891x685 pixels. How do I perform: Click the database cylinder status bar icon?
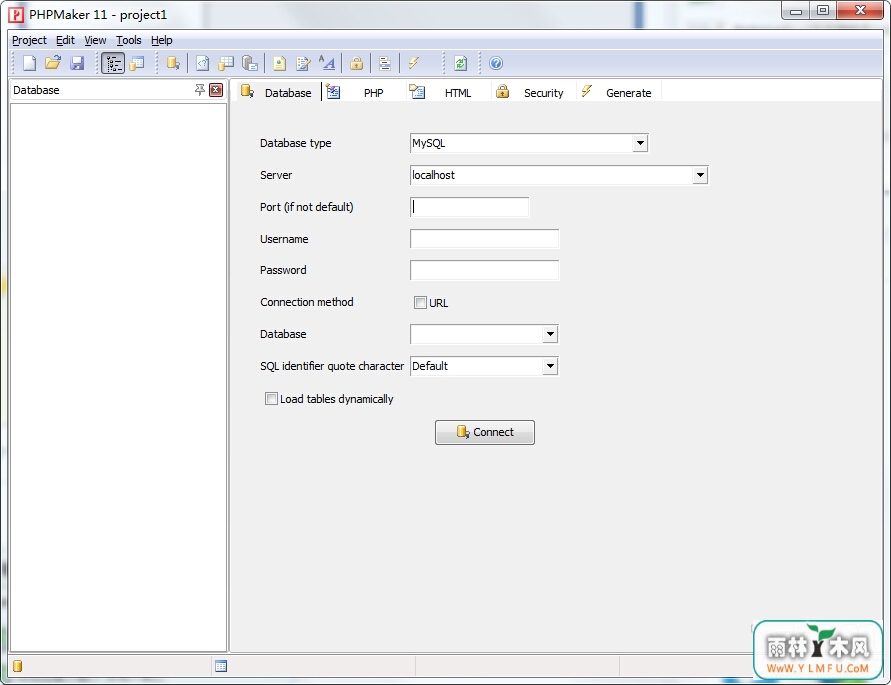click(18, 666)
